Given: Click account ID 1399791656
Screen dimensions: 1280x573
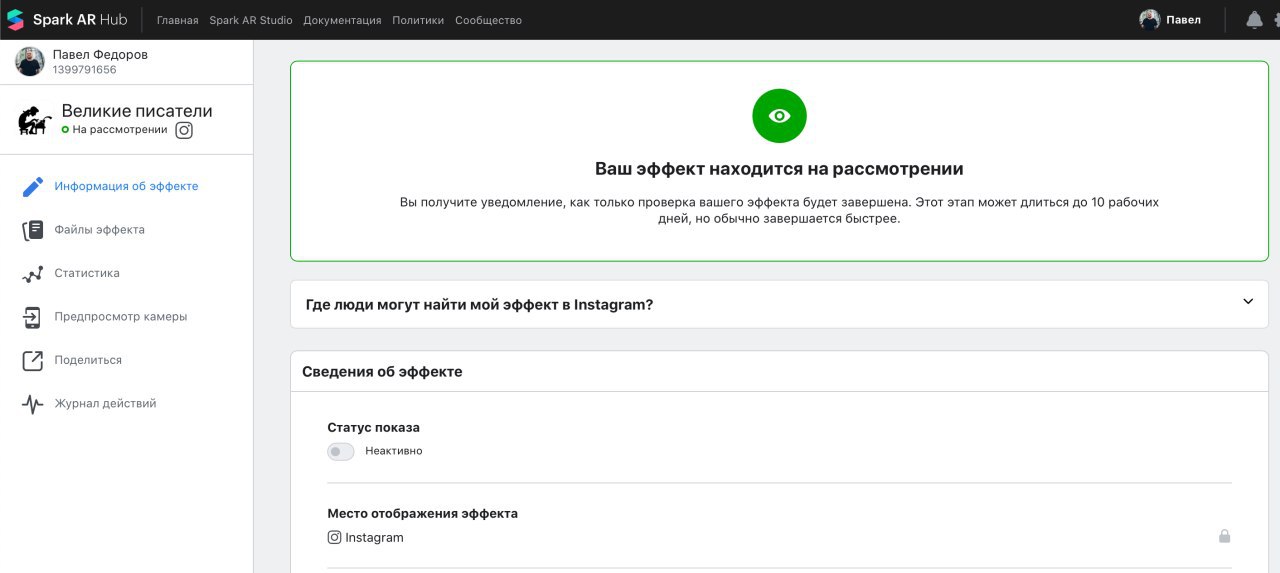Looking at the screenshot, I should click(84, 70).
